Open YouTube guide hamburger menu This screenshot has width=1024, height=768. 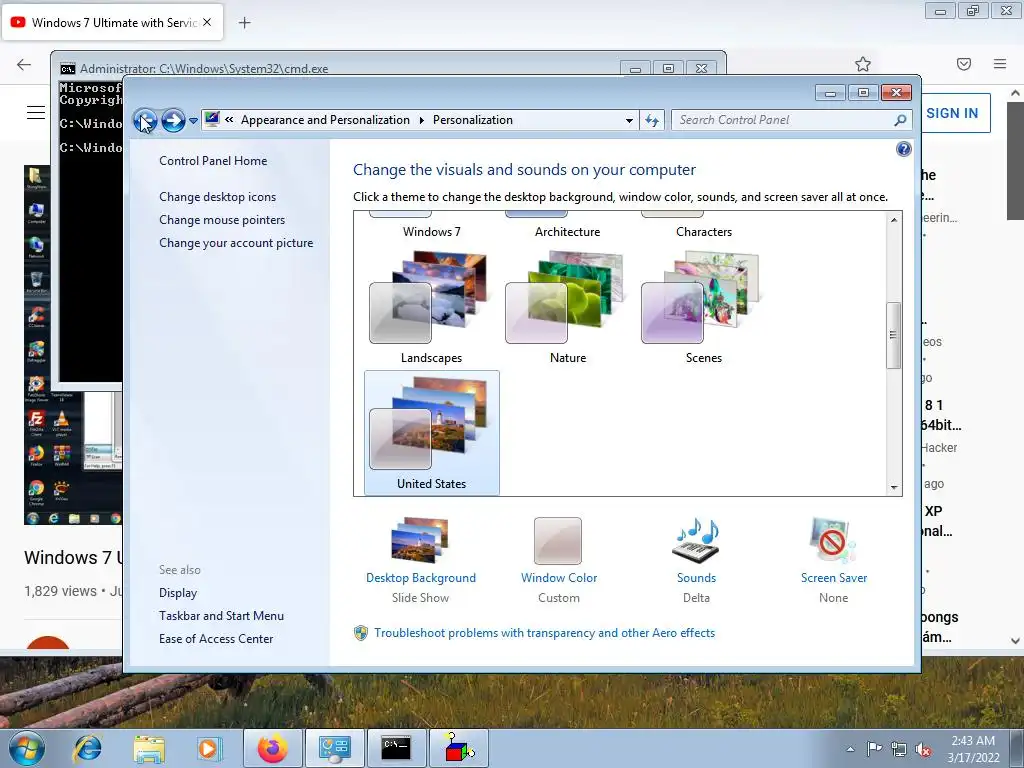click(36, 112)
